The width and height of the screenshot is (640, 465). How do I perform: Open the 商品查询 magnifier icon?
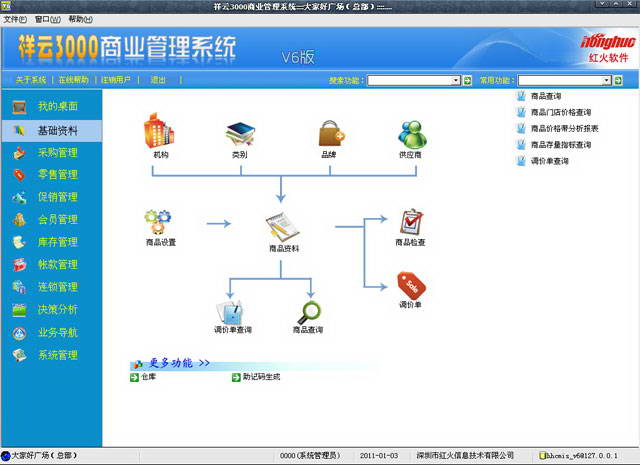tap(309, 313)
